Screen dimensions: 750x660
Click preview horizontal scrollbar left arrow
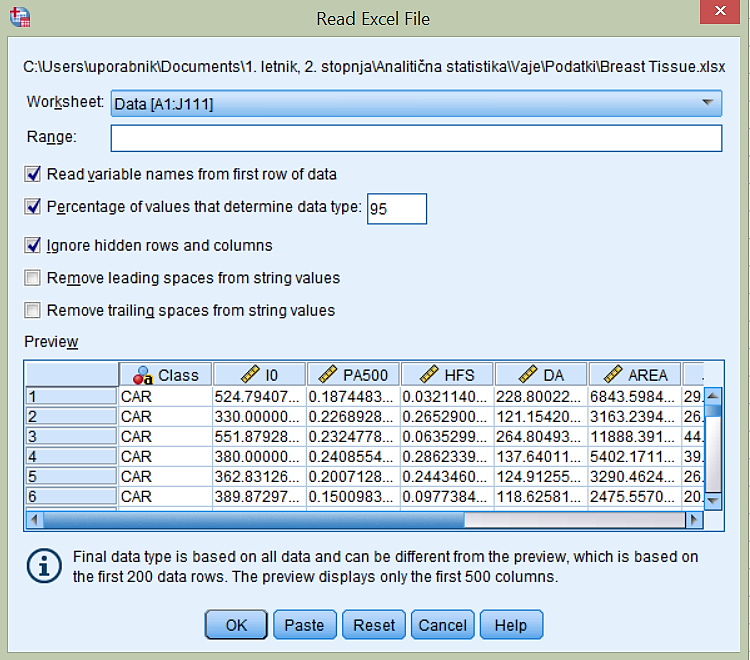pos(34,519)
